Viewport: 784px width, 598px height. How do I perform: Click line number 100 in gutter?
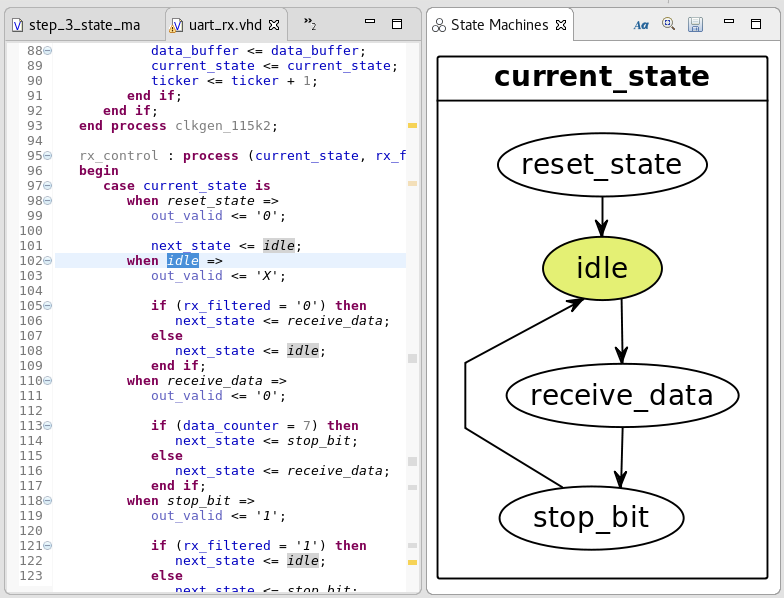[x=31, y=230]
